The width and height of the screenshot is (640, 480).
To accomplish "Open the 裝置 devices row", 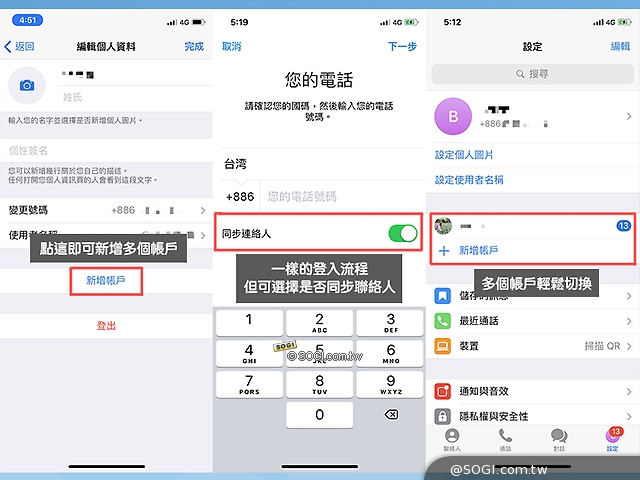I will point(533,346).
